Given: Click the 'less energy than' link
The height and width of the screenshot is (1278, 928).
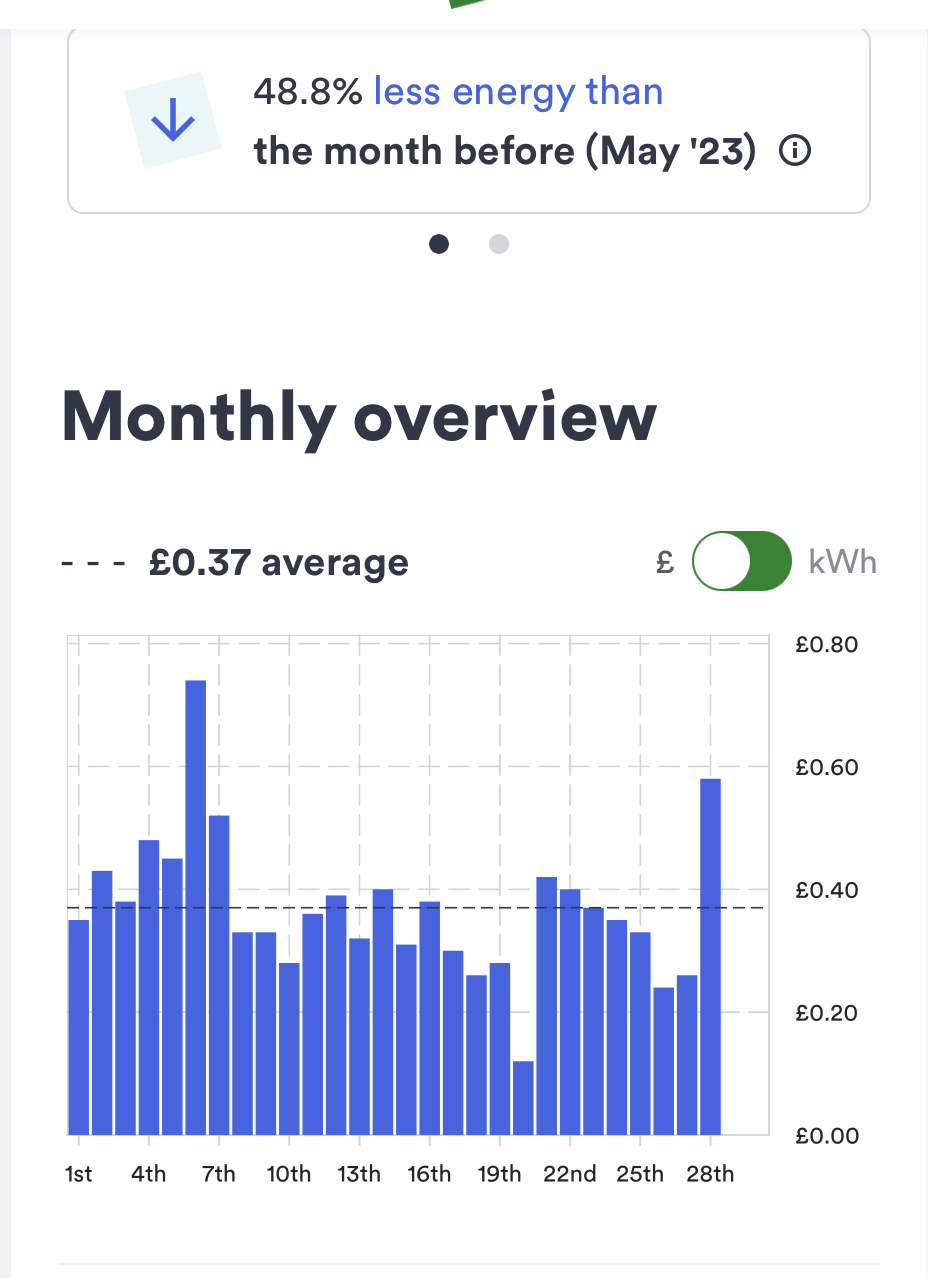Looking at the screenshot, I should point(518,92).
